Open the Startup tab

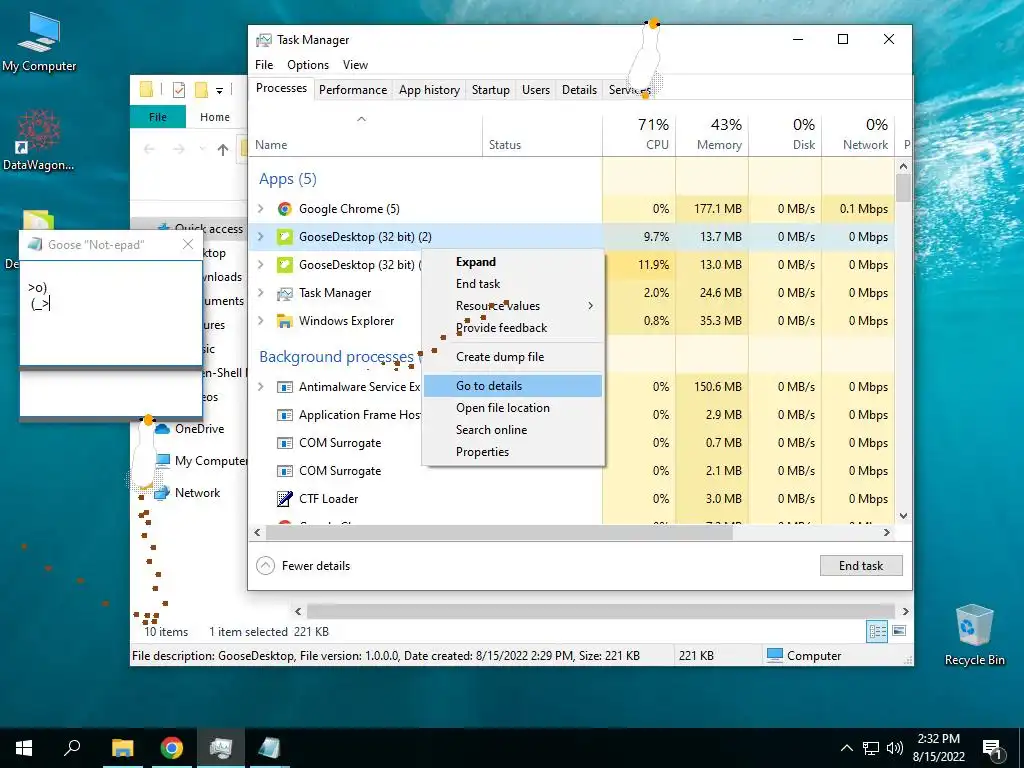point(490,90)
